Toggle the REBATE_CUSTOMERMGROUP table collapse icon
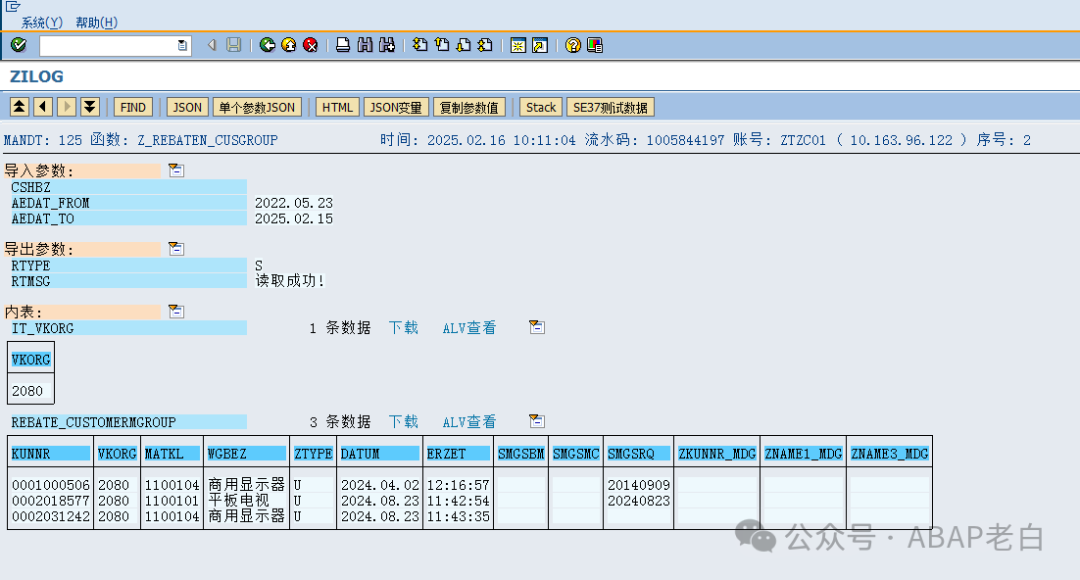 [x=537, y=421]
